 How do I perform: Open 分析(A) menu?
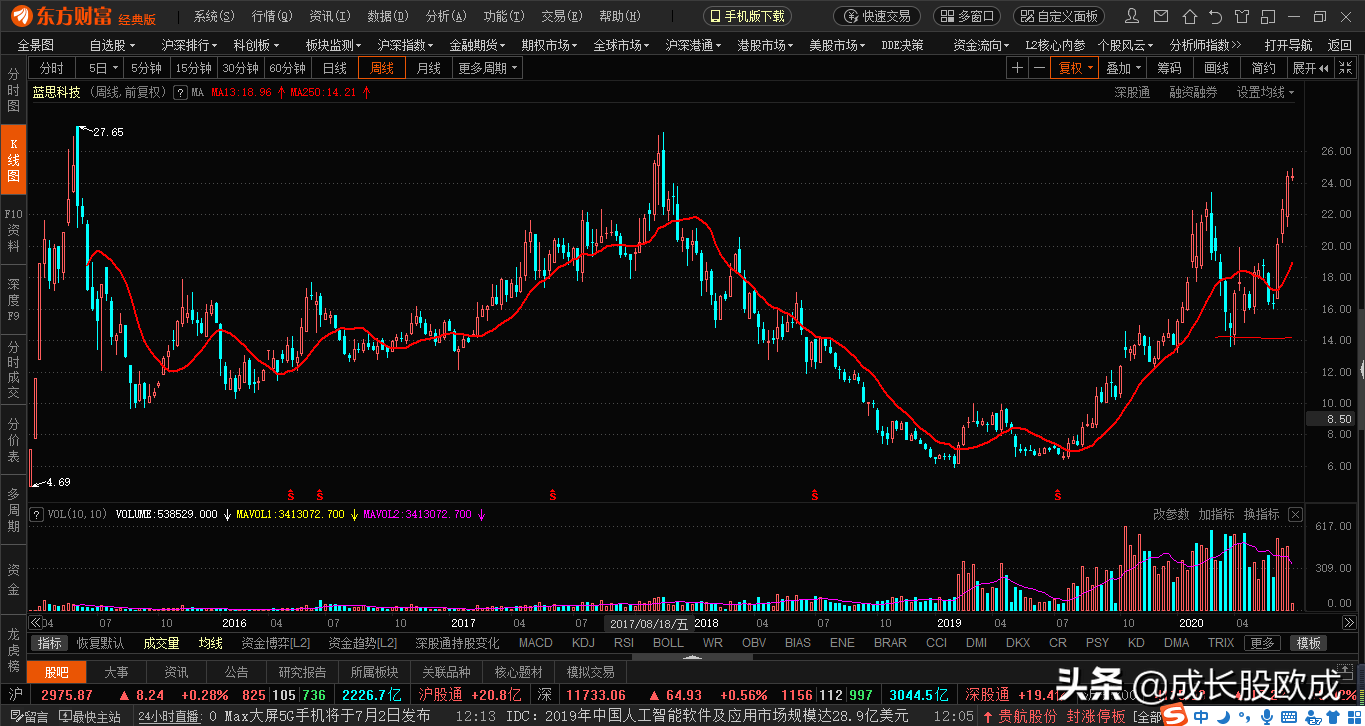tap(446, 16)
